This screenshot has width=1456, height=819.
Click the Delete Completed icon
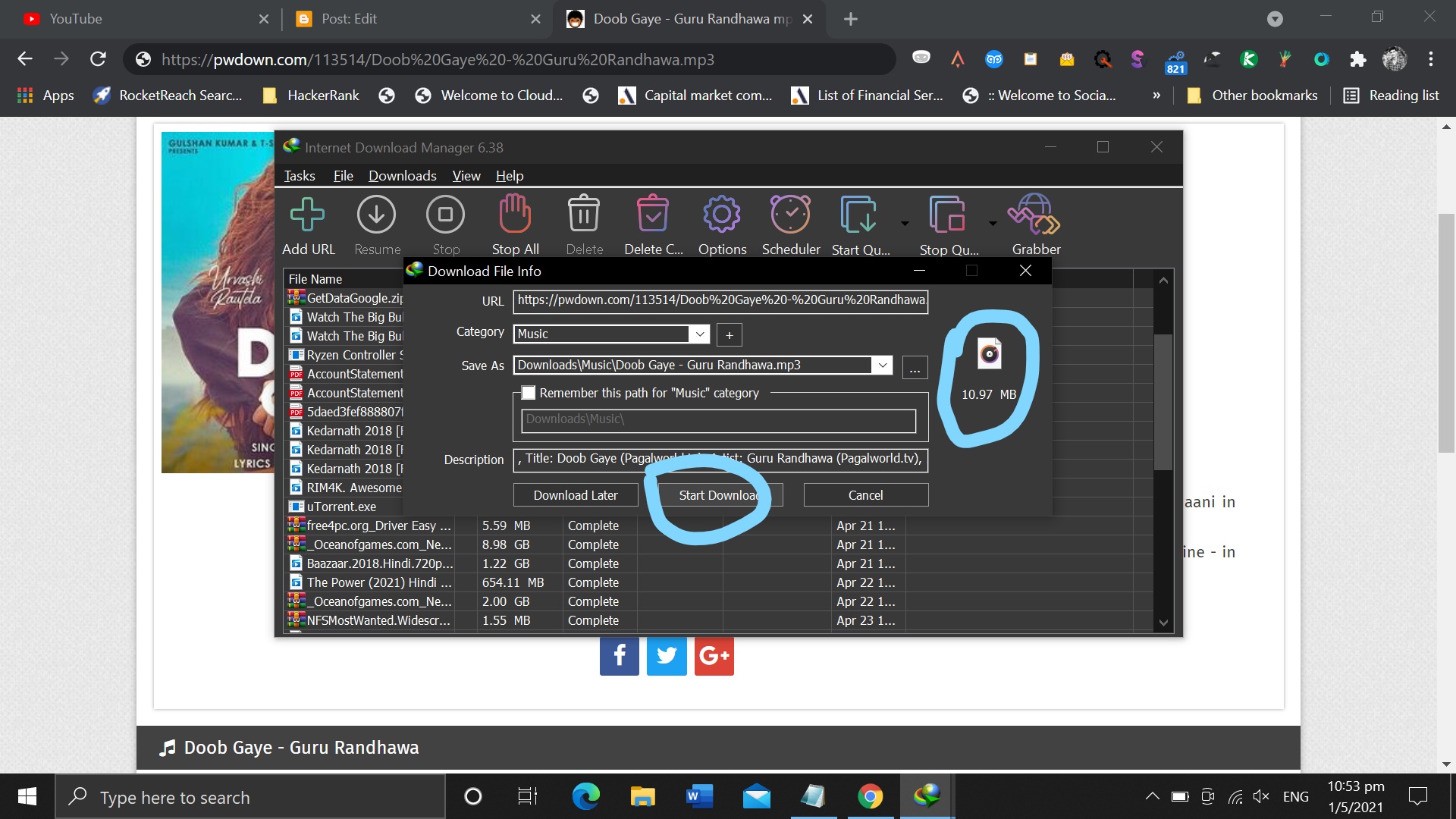coord(652,215)
